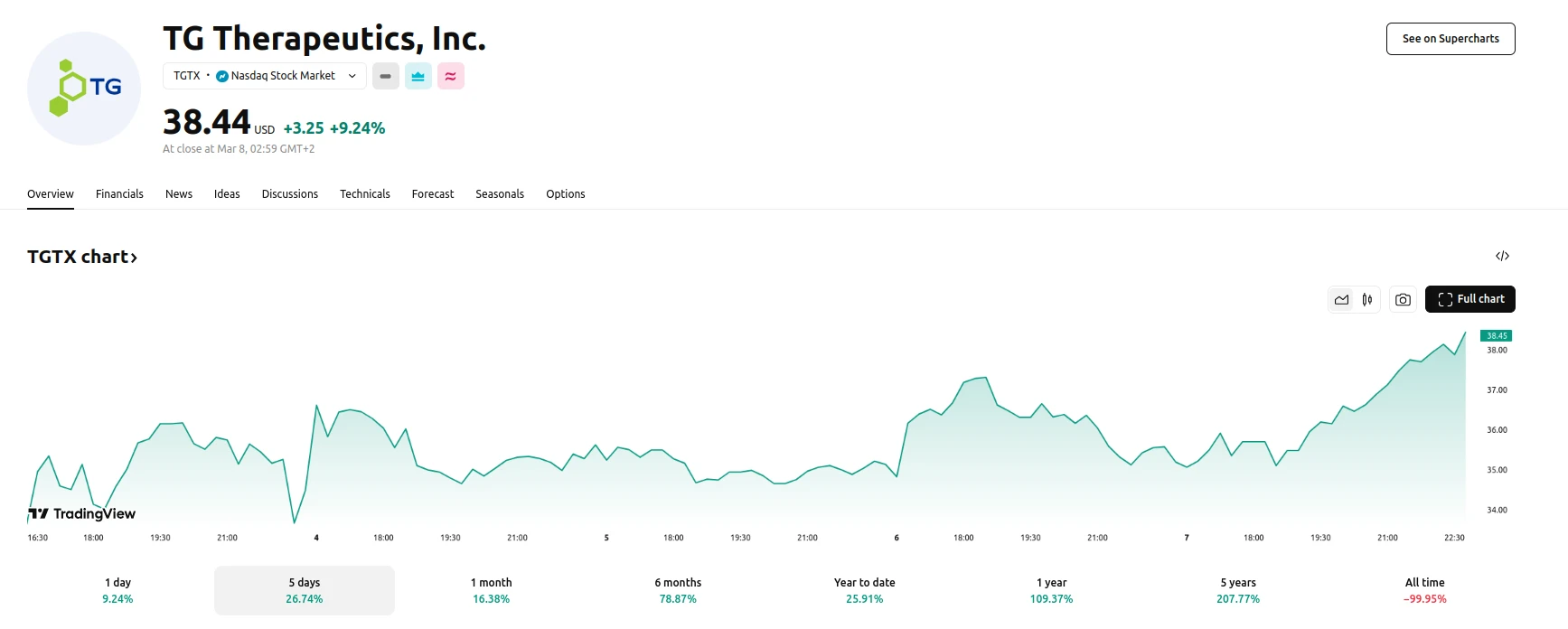
Task: Click the pink approximately-equal badge icon
Action: point(450,76)
